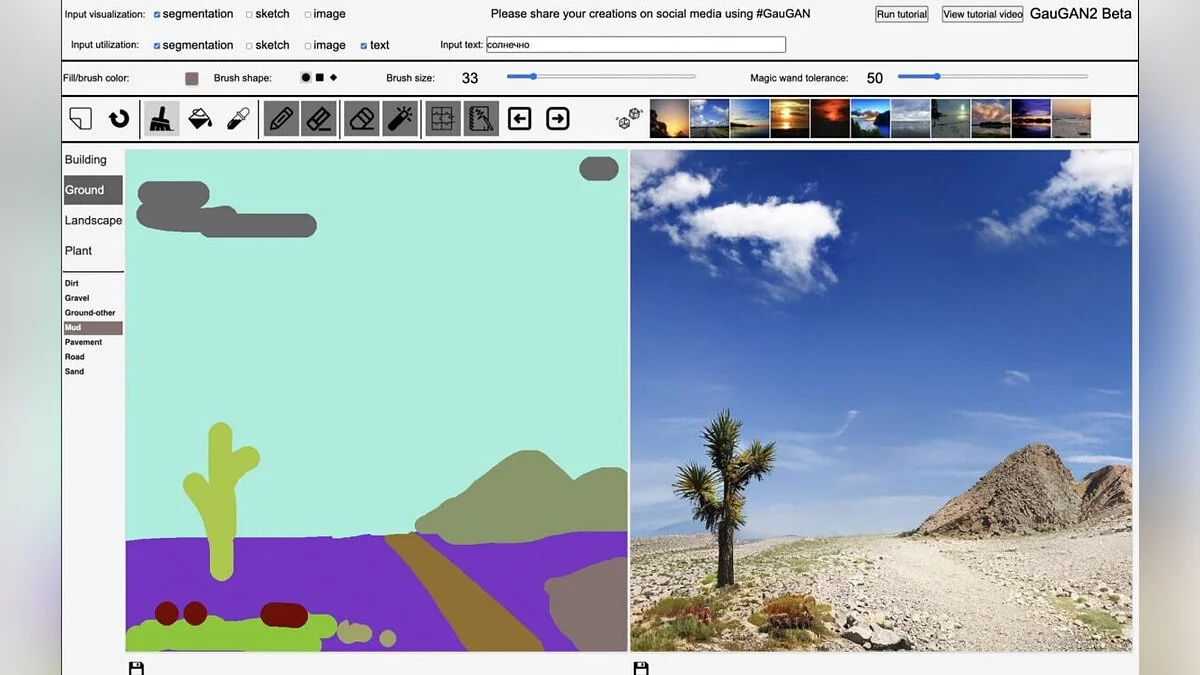Click the right arrow generate icon
This screenshot has height=675, width=1200.
click(558, 119)
